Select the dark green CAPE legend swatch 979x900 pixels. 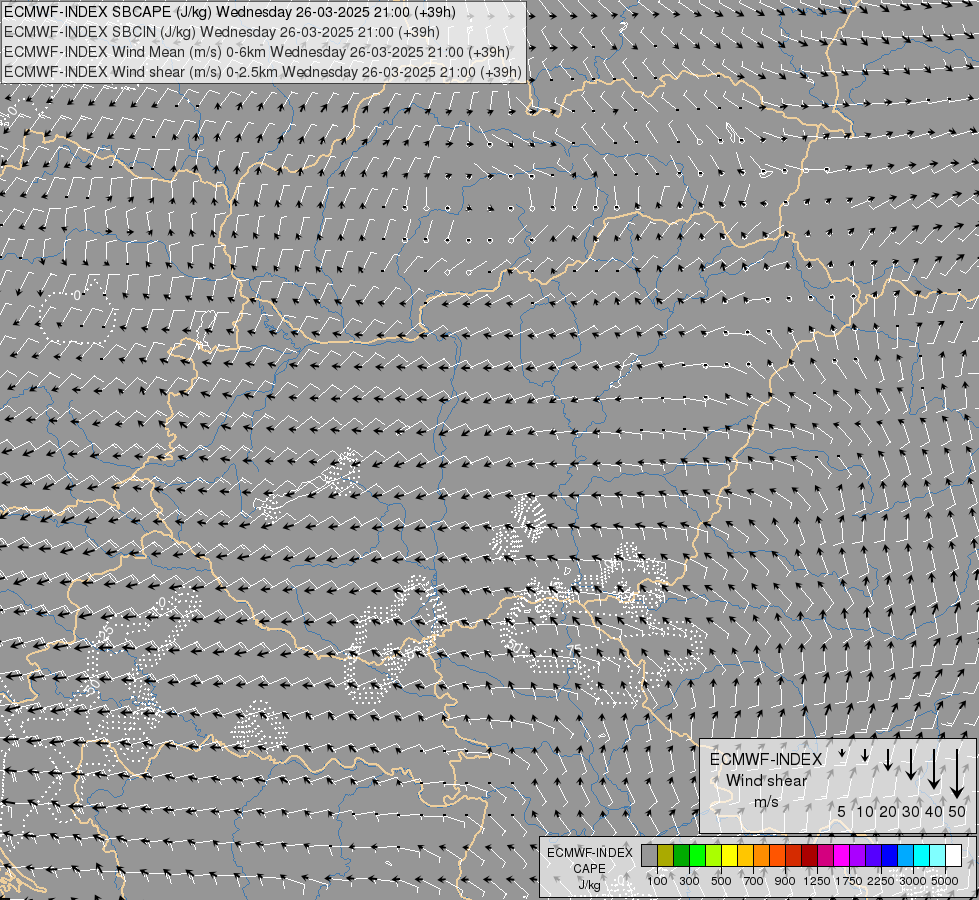tap(681, 856)
